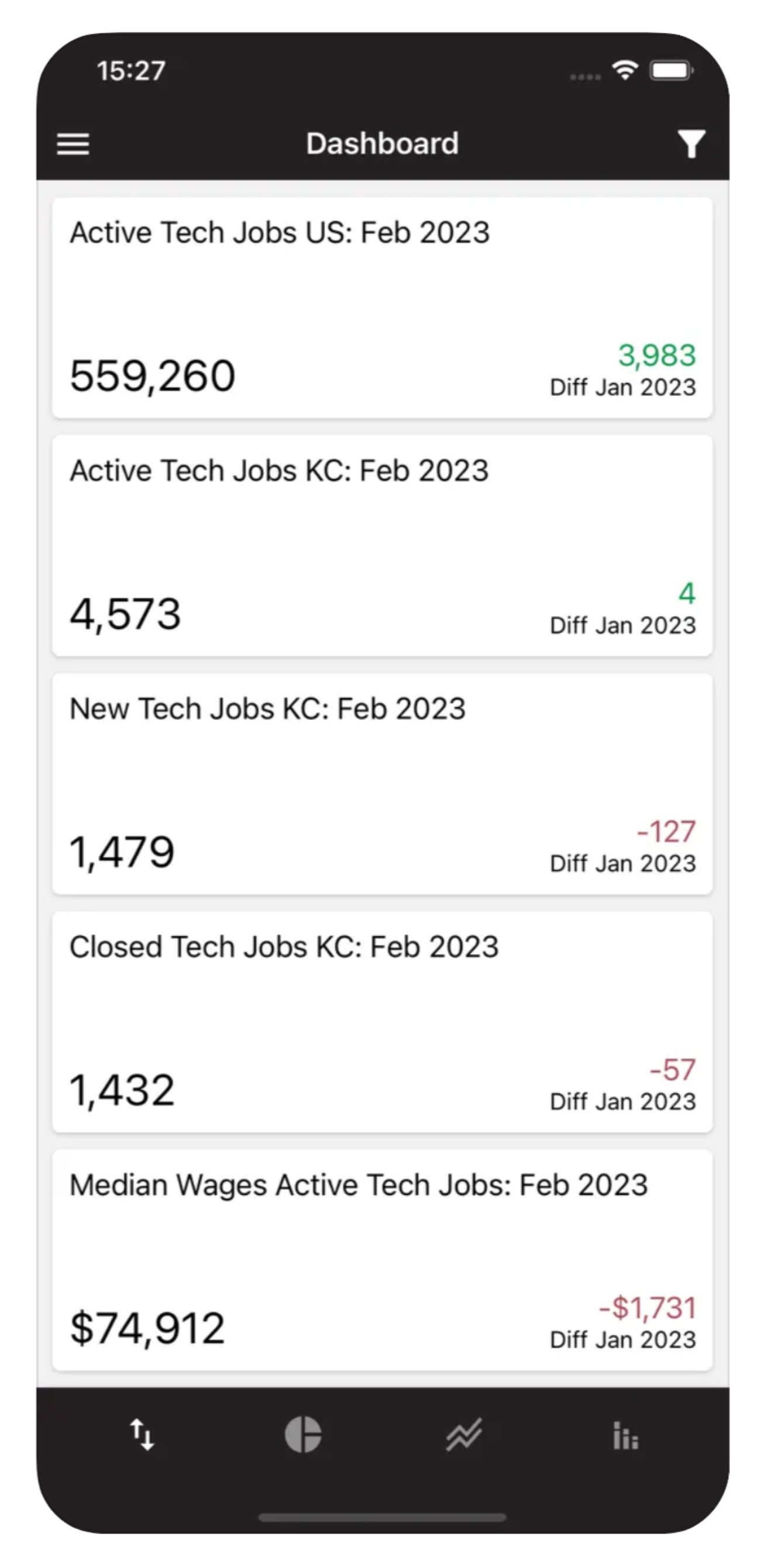Screen dimensions: 764x1568
Task: Open the filter options via funnel icon
Action: pos(691,144)
